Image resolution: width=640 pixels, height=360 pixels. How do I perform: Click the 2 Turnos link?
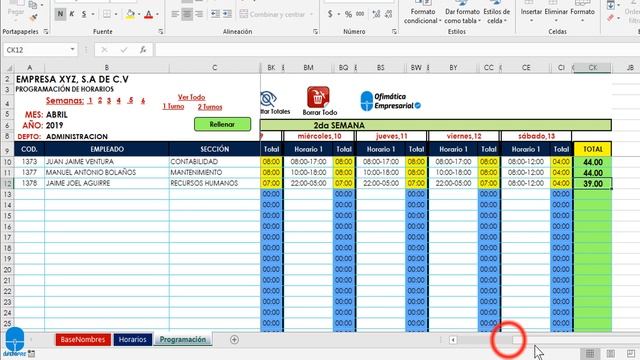pyautogui.click(x=210, y=107)
